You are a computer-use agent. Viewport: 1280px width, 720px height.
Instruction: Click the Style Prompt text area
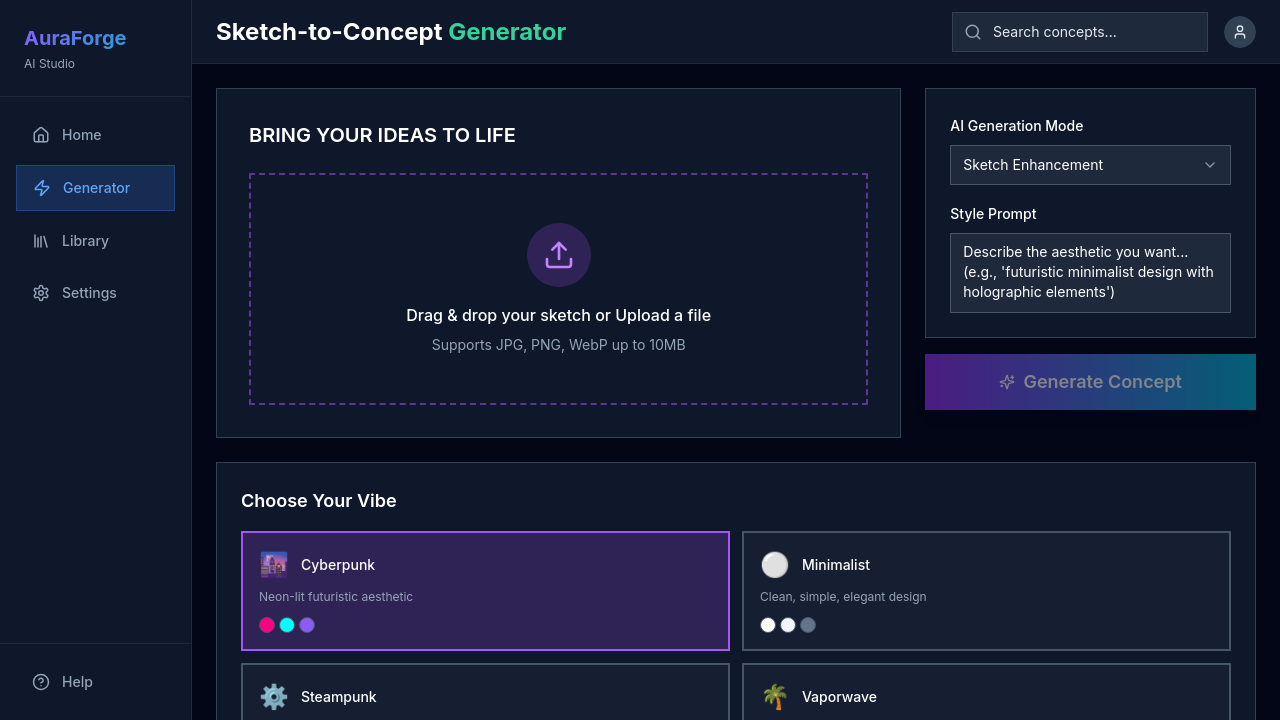pyautogui.click(x=1090, y=272)
